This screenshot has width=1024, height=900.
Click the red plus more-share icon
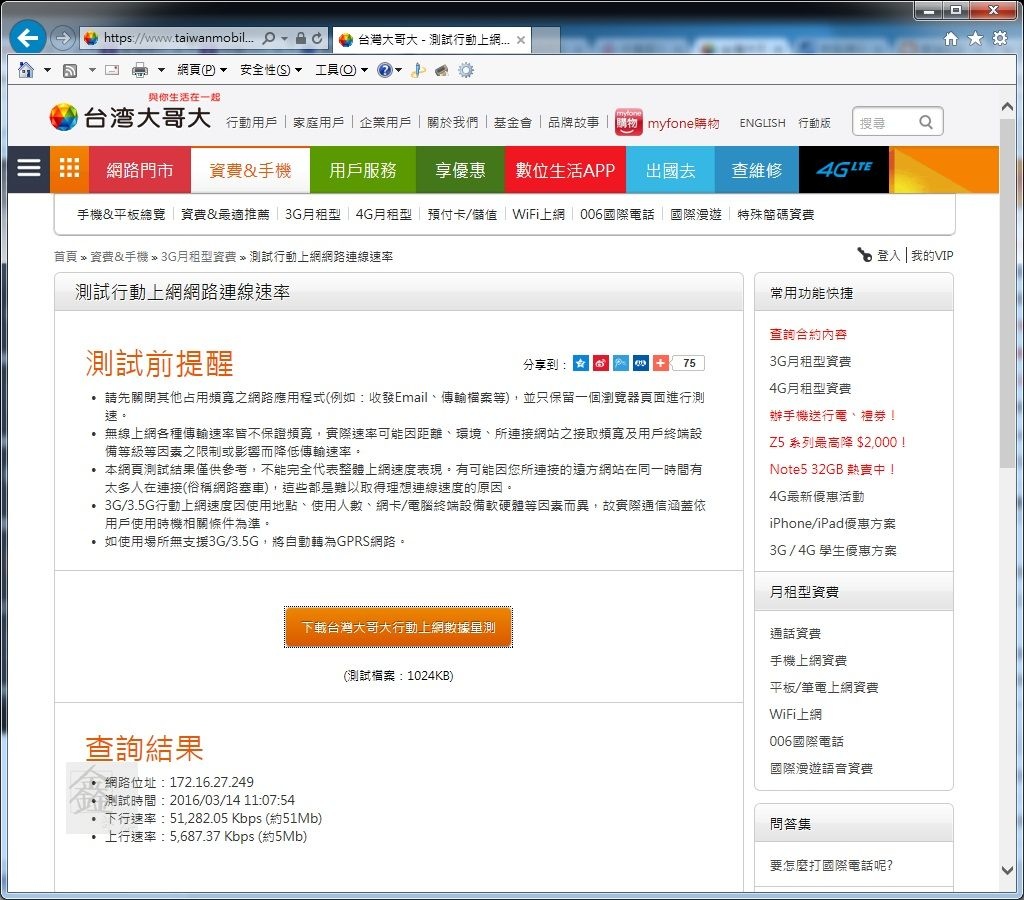point(661,363)
